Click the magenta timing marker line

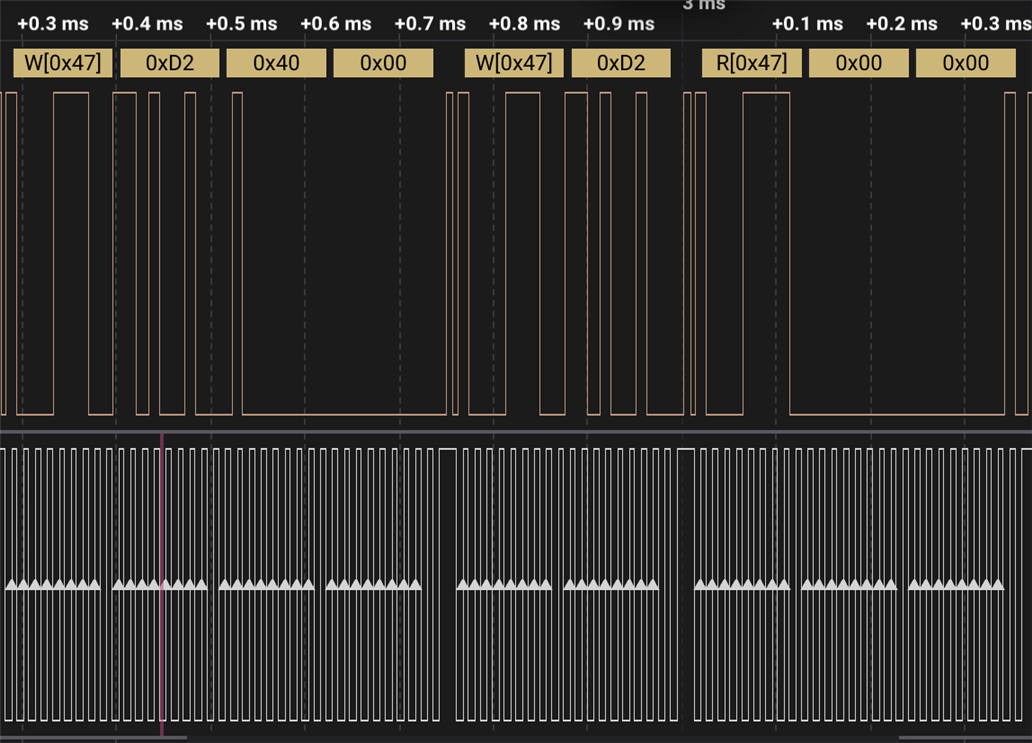pos(162,584)
